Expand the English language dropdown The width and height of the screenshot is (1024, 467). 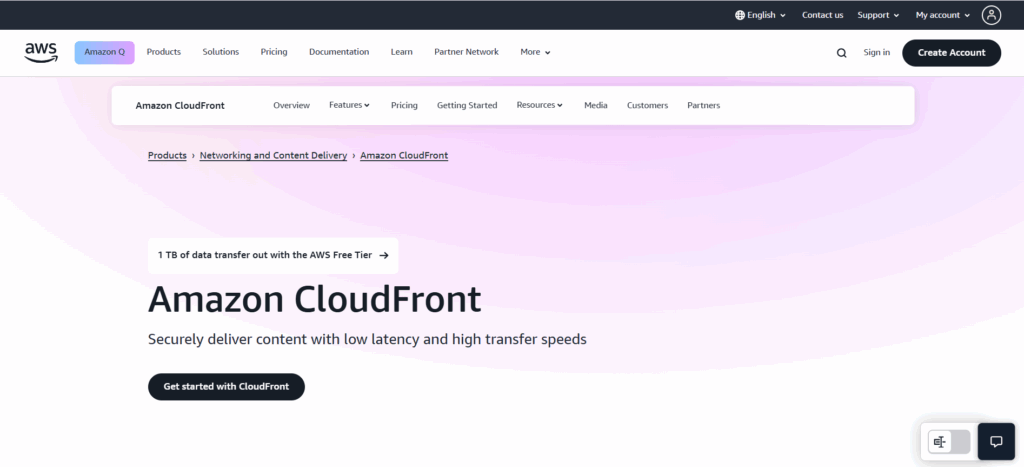click(760, 15)
